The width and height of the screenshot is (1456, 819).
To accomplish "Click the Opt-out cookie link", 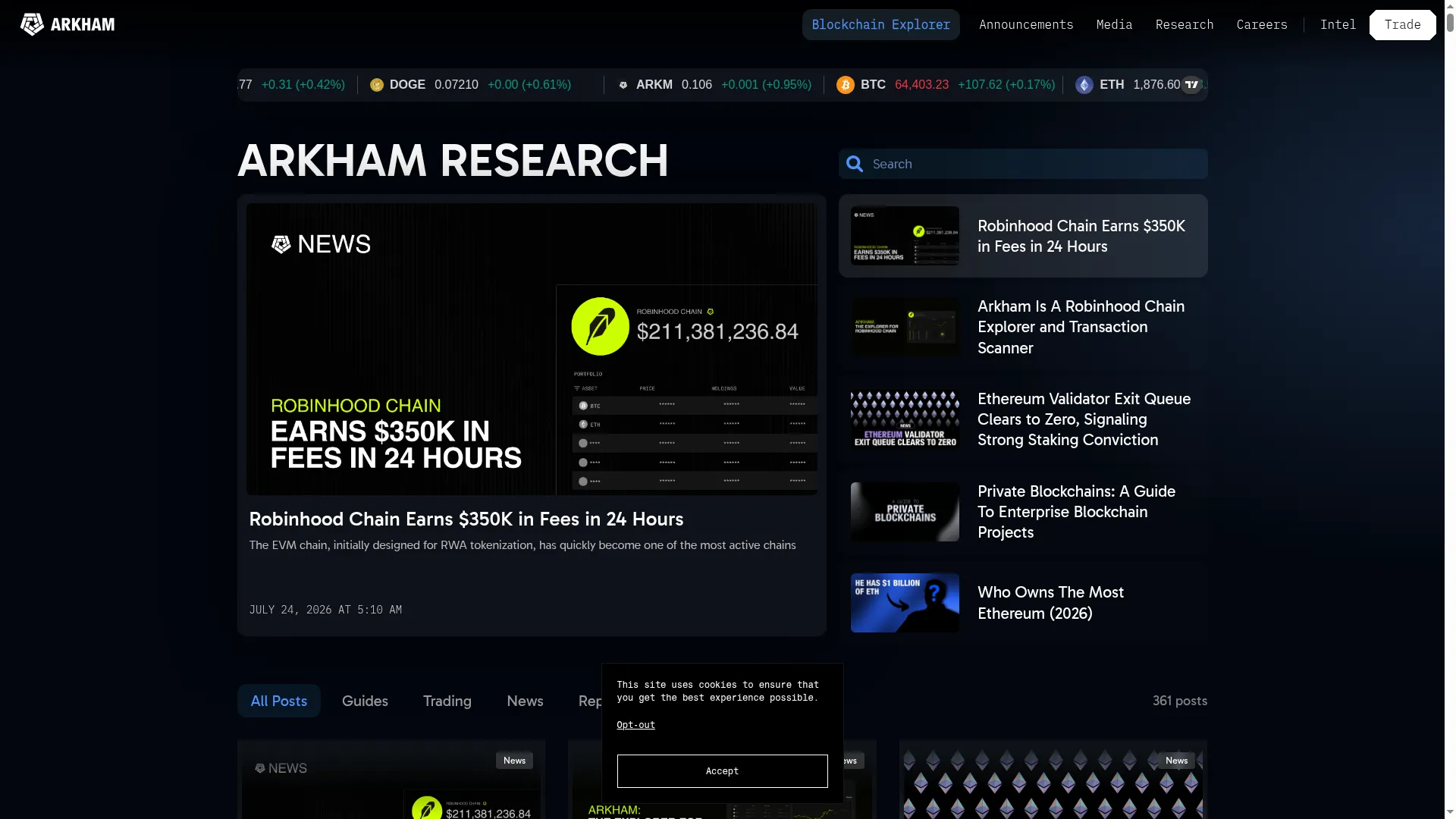I will point(635,725).
